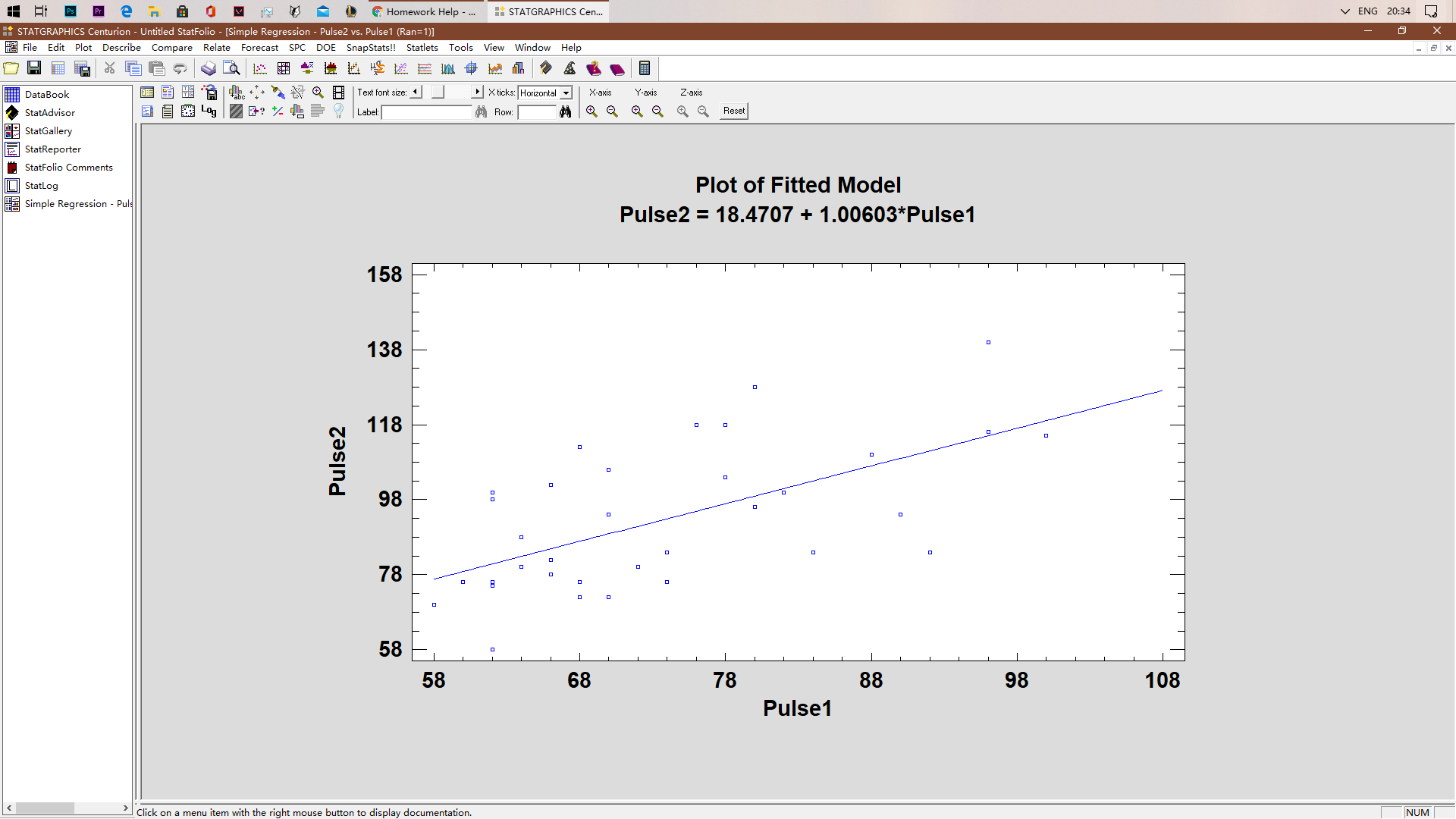Open the SnapStats!! menu

371,47
